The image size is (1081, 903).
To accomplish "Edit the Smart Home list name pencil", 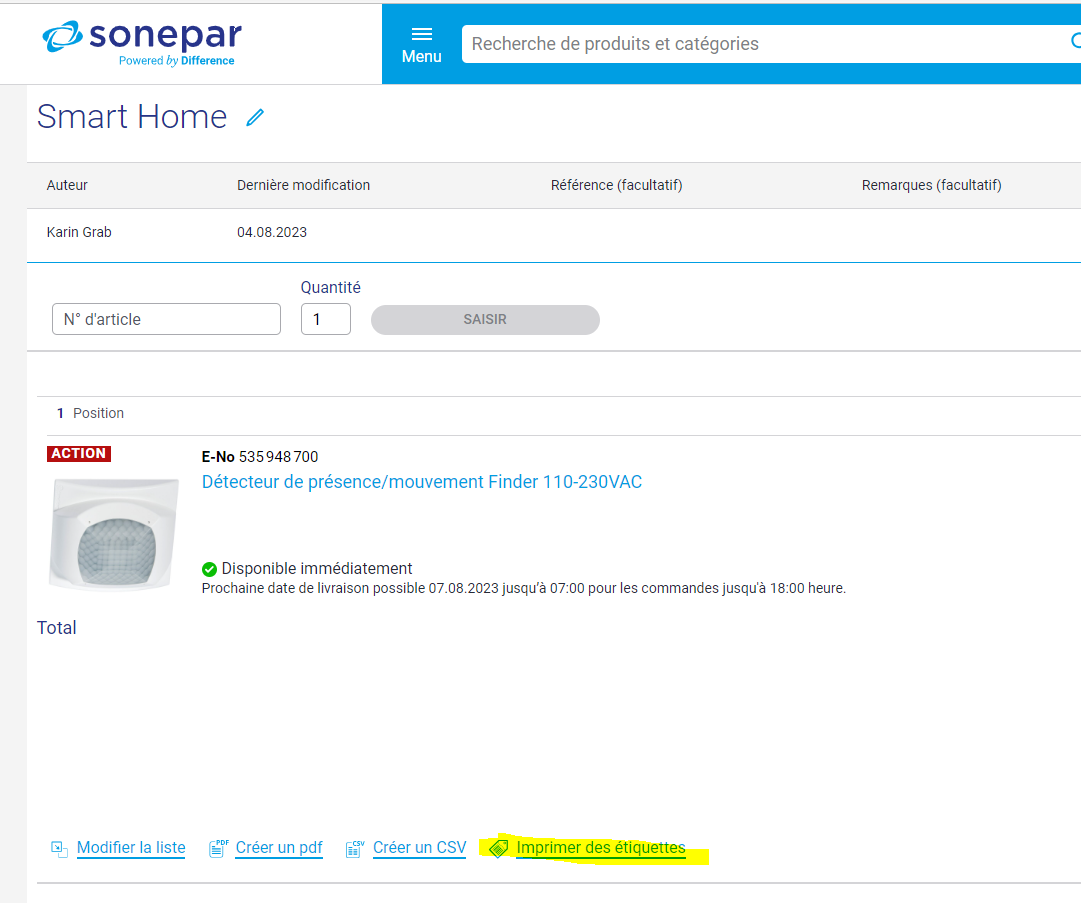I will click(x=255, y=118).
